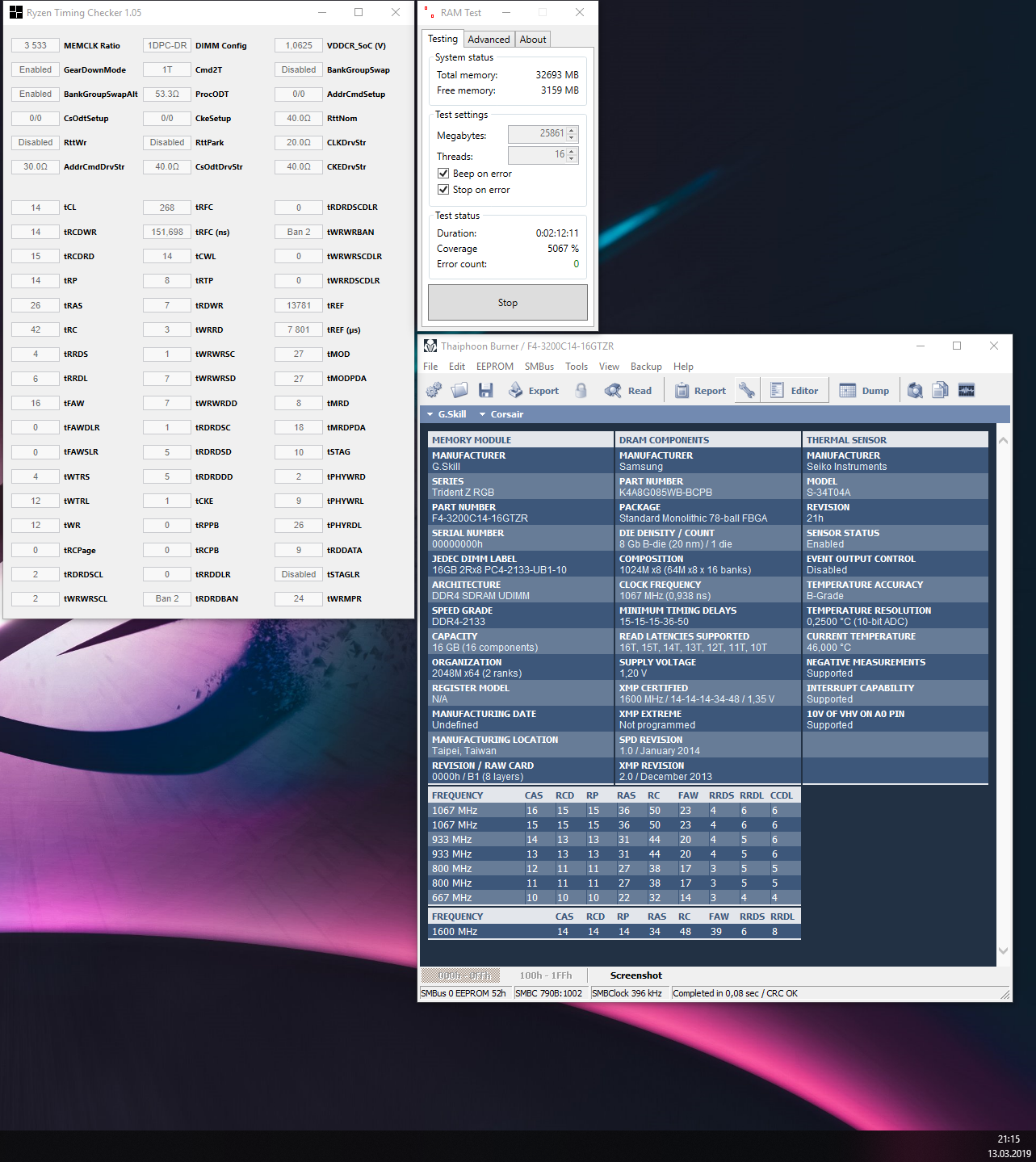Click the Dump toolbar button
The image size is (1036, 1162).
pyautogui.click(x=864, y=391)
